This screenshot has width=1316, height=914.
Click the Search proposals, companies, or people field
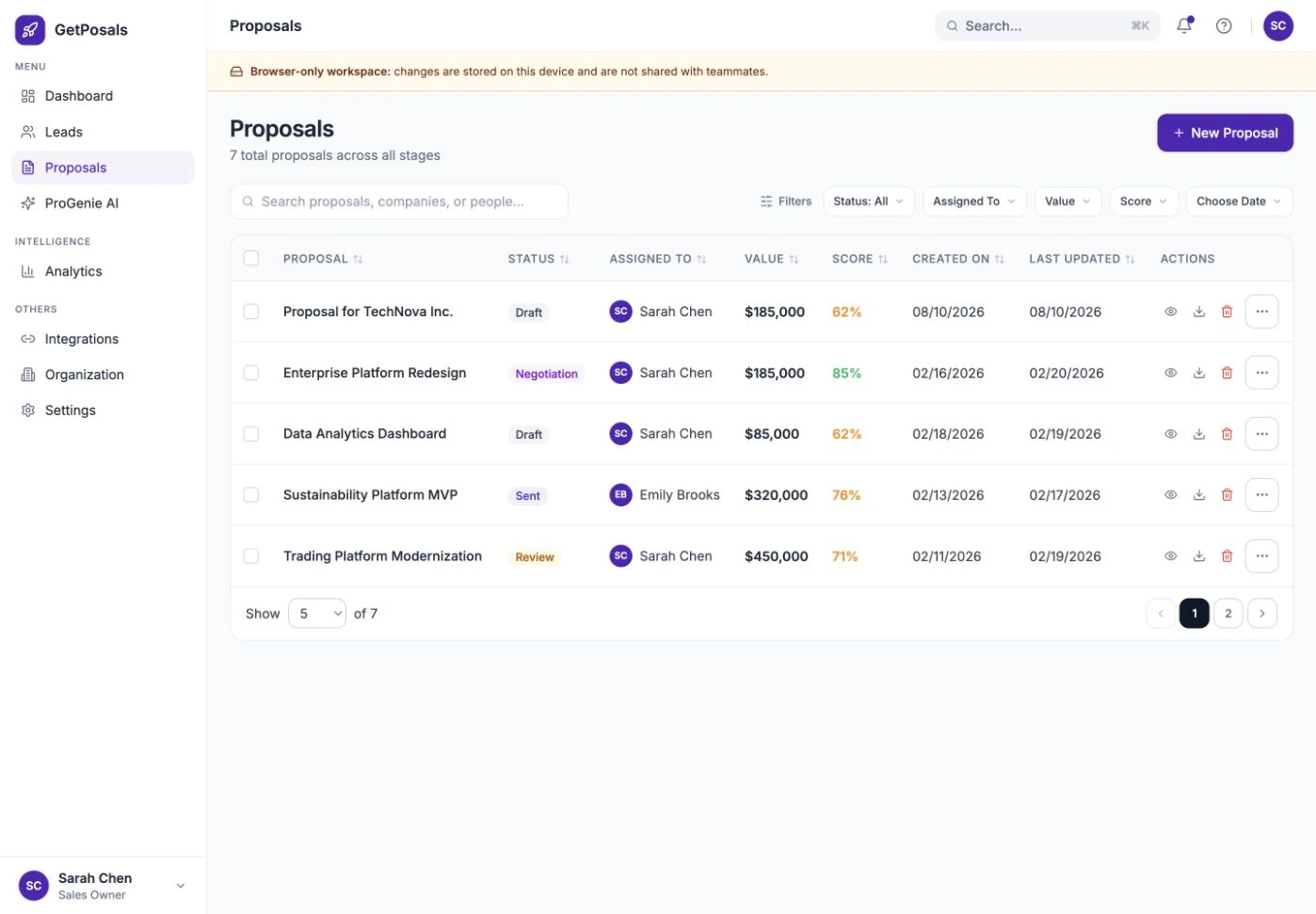pyautogui.click(x=399, y=201)
